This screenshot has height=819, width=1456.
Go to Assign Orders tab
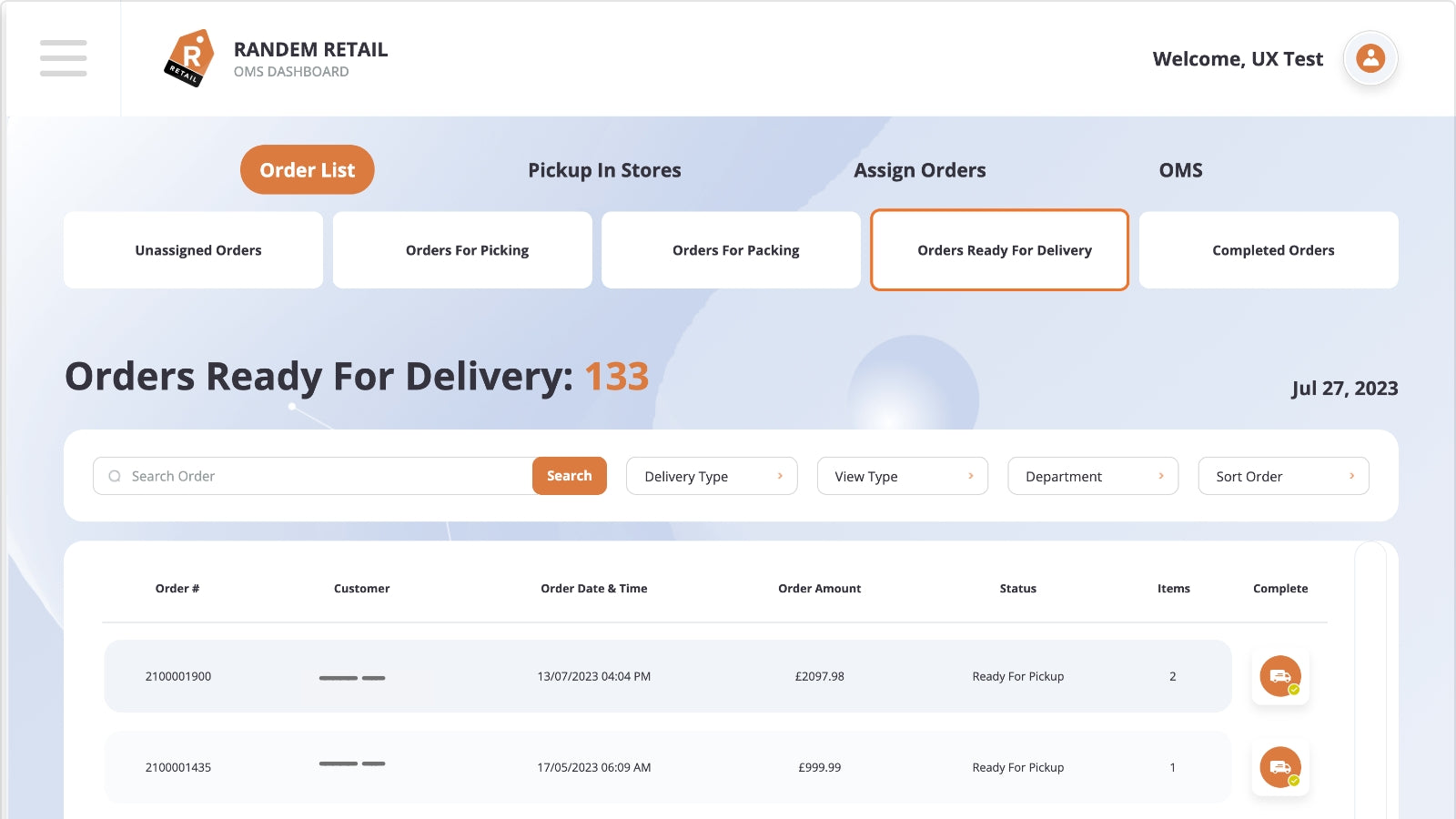pos(919,170)
